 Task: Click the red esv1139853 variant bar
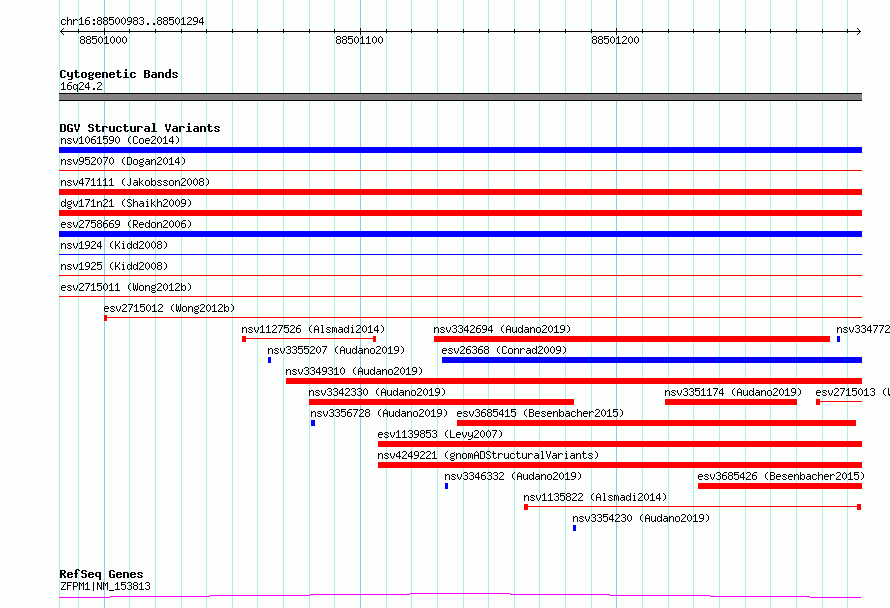620,444
